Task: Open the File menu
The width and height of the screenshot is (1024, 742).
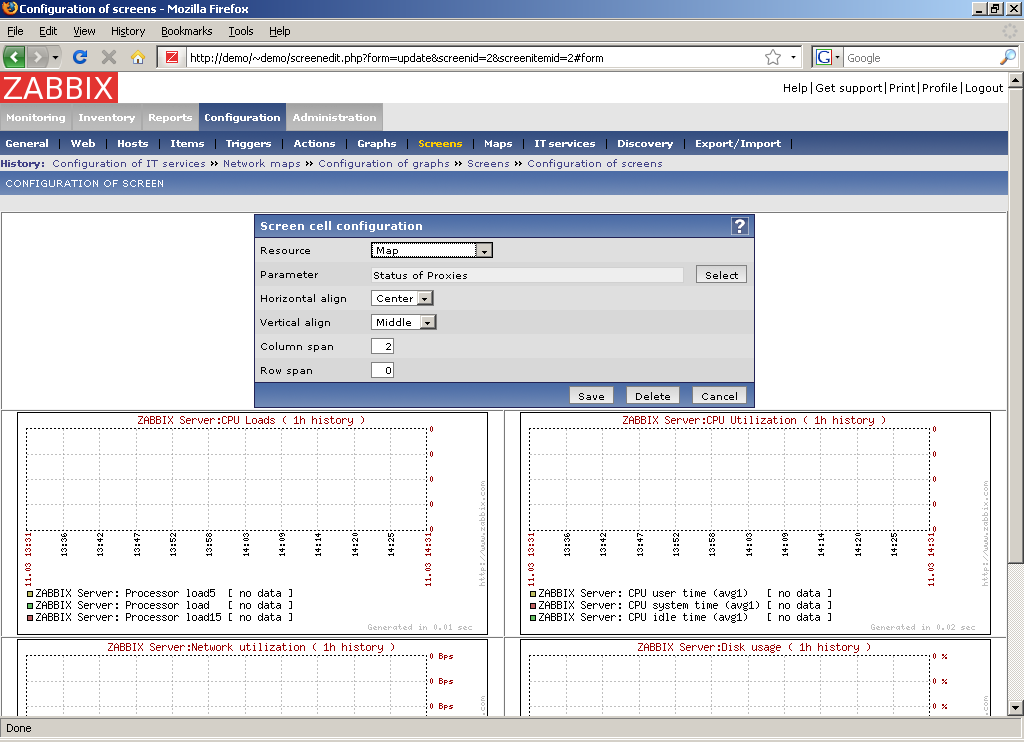Action: pyautogui.click(x=15, y=31)
